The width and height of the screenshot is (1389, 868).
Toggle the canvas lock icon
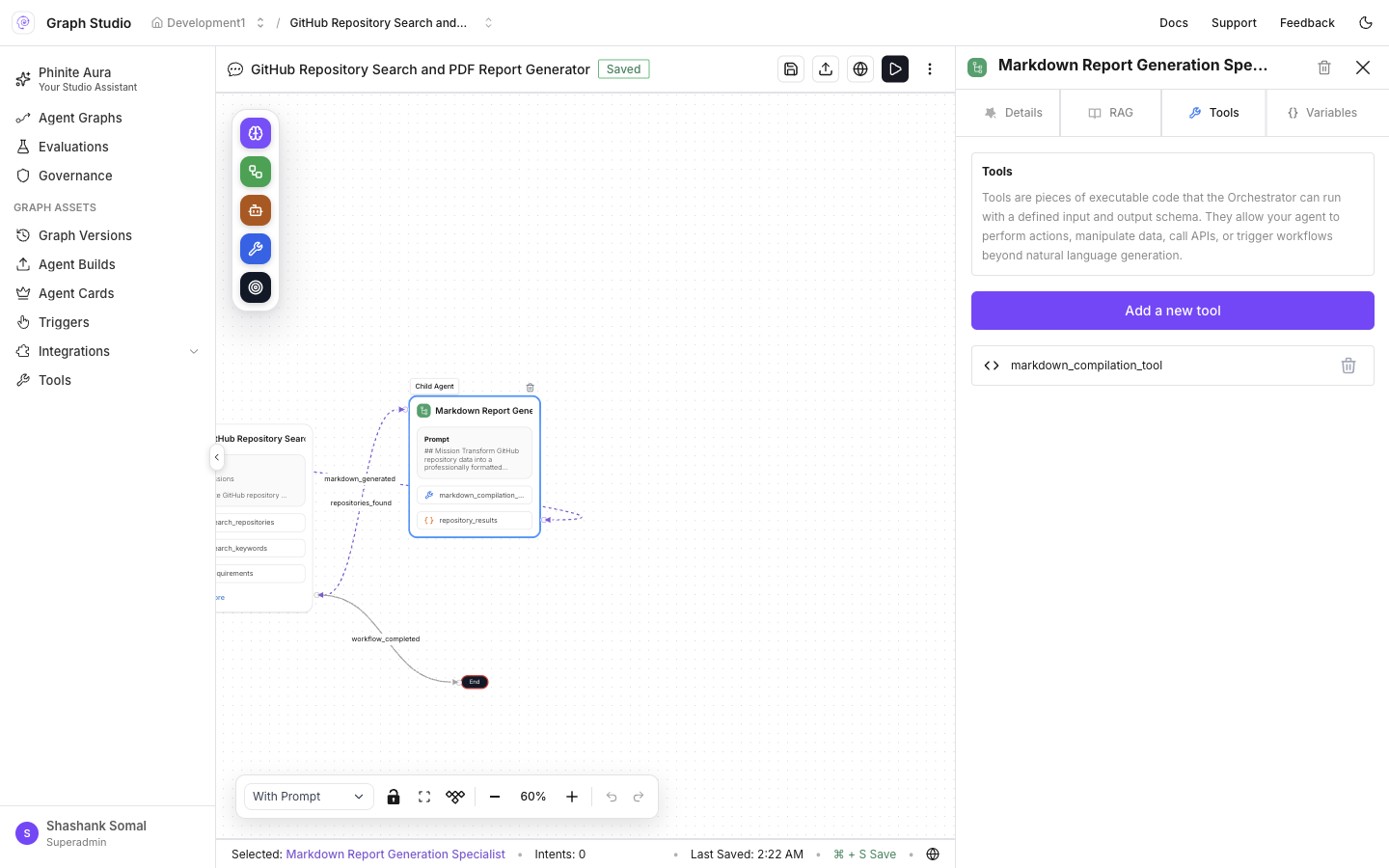pyautogui.click(x=394, y=797)
